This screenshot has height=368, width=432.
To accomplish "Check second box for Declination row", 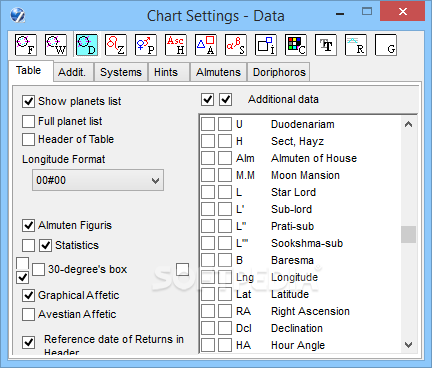I will point(225,328).
